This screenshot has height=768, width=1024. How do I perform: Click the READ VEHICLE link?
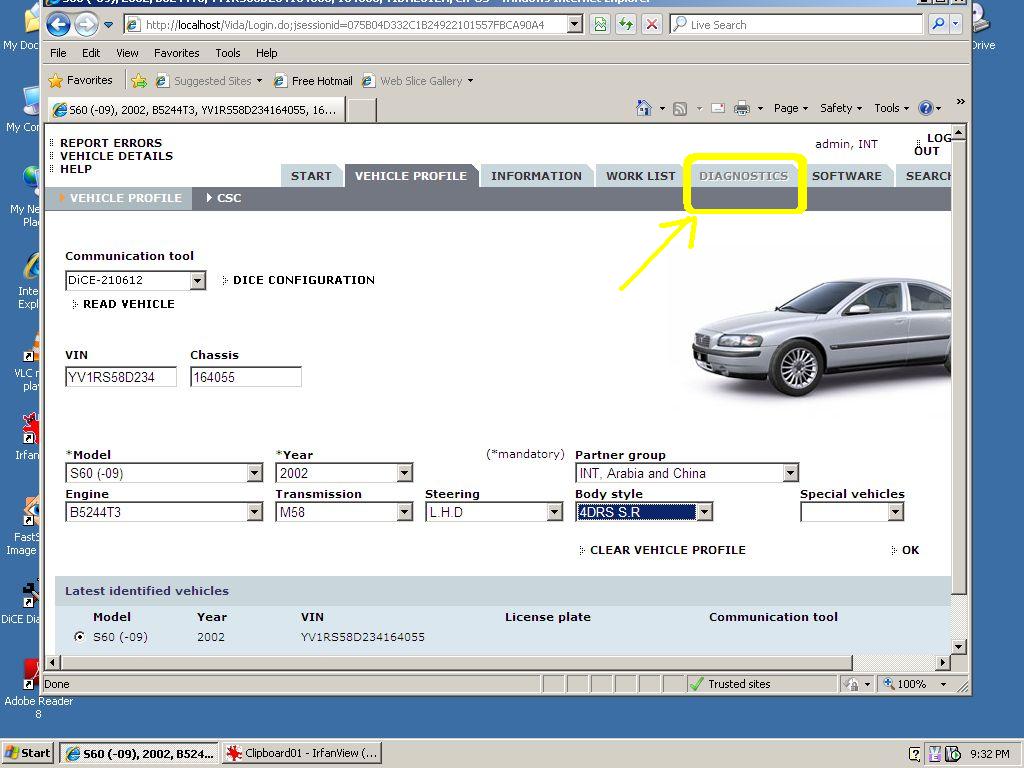click(x=128, y=304)
